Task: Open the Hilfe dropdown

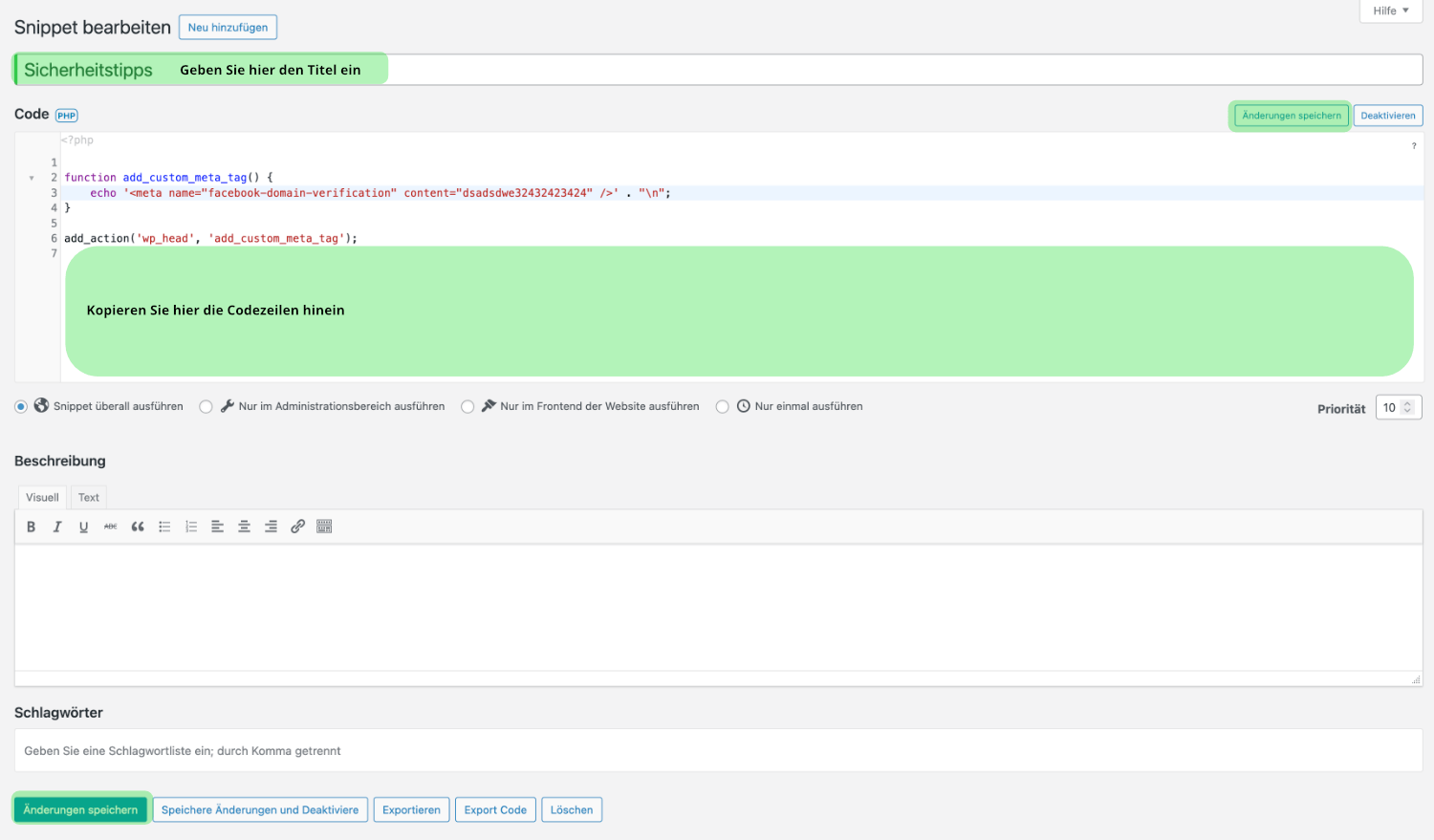Action: pyautogui.click(x=1391, y=11)
